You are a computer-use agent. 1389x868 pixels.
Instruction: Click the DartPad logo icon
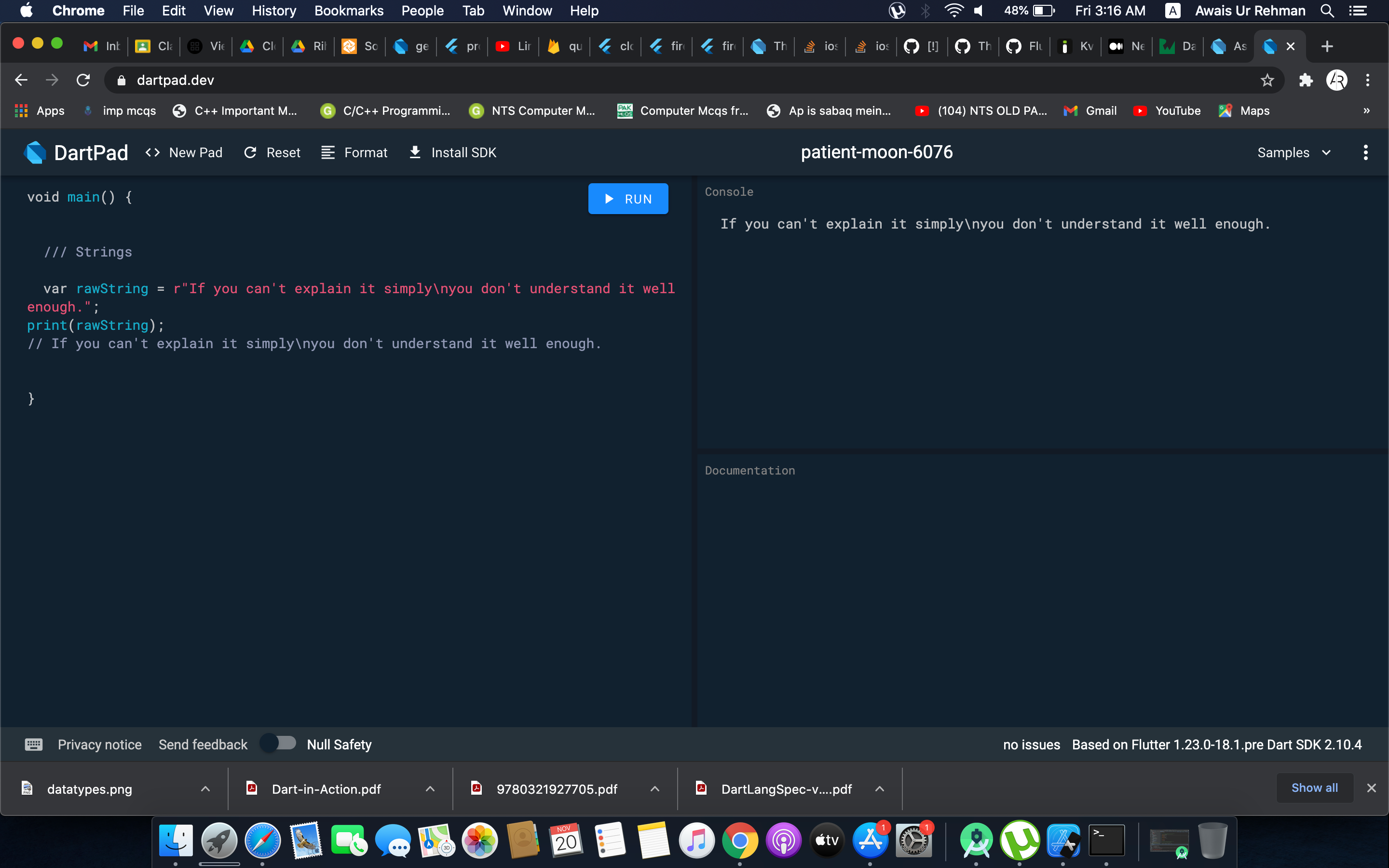35,152
